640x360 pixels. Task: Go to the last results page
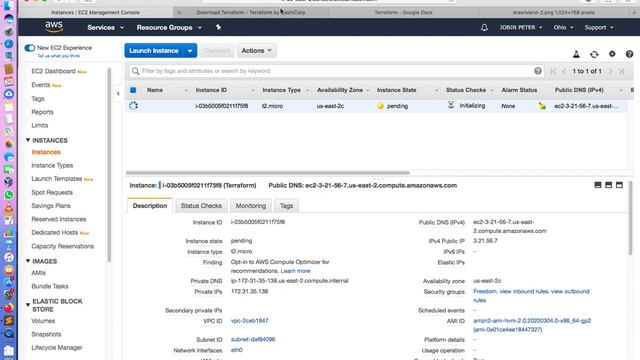[x=622, y=71]
